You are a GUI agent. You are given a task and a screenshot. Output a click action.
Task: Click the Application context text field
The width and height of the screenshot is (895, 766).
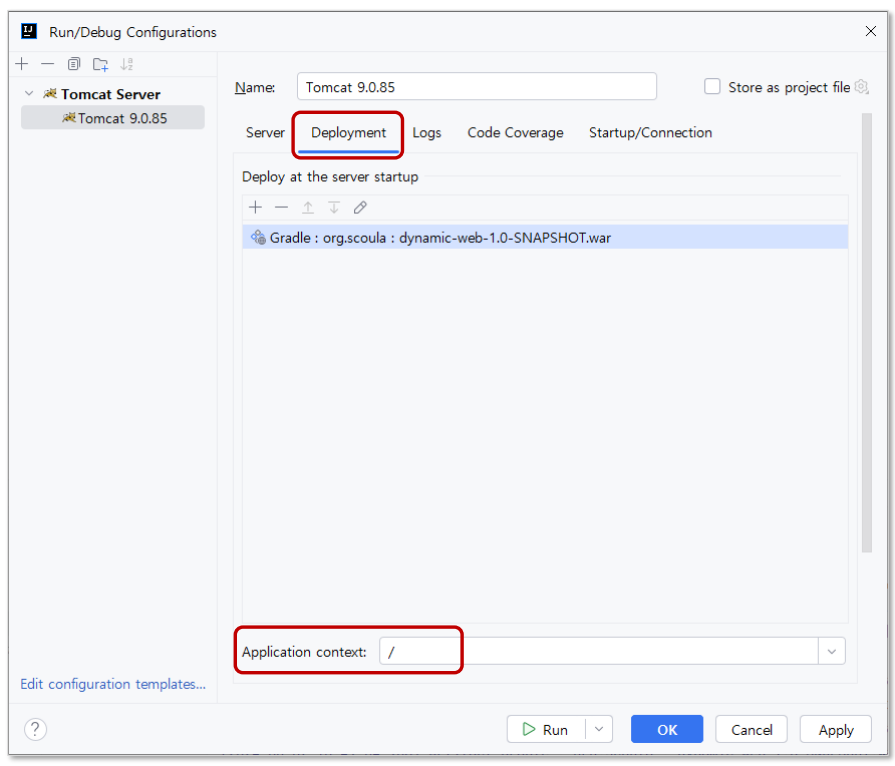[599, 651]
